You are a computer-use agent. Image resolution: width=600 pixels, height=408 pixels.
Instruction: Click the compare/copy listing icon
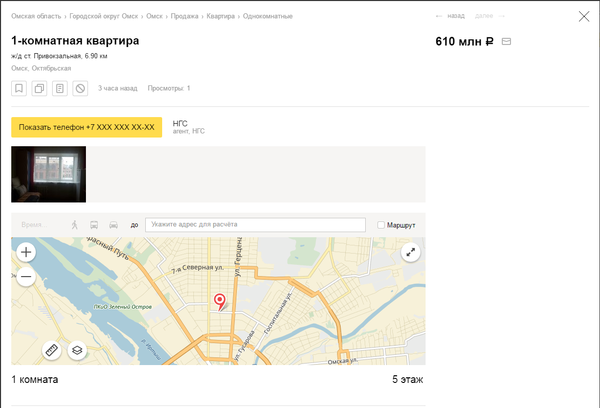point(39,89)
